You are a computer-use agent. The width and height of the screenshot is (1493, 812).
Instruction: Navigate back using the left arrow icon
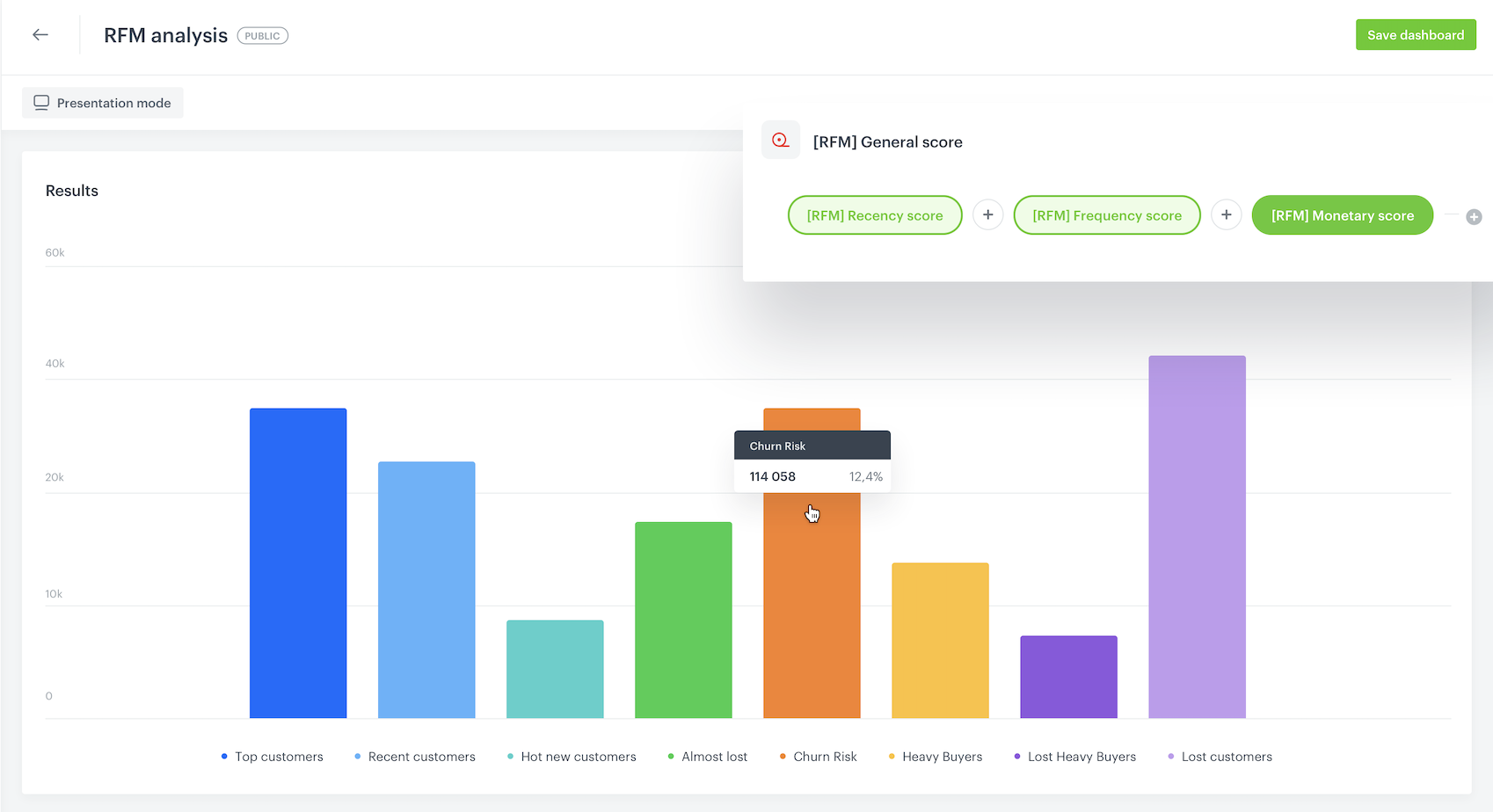(x=40, y=34)
